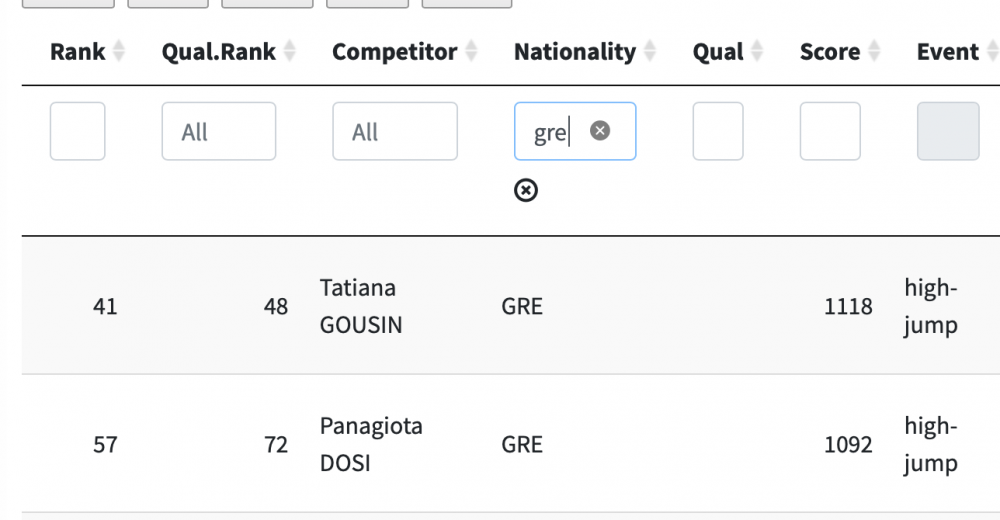The width and height of the screenshot is (1000, 520).
Task: Click the Qual column sort arrows
Action: 757,52
